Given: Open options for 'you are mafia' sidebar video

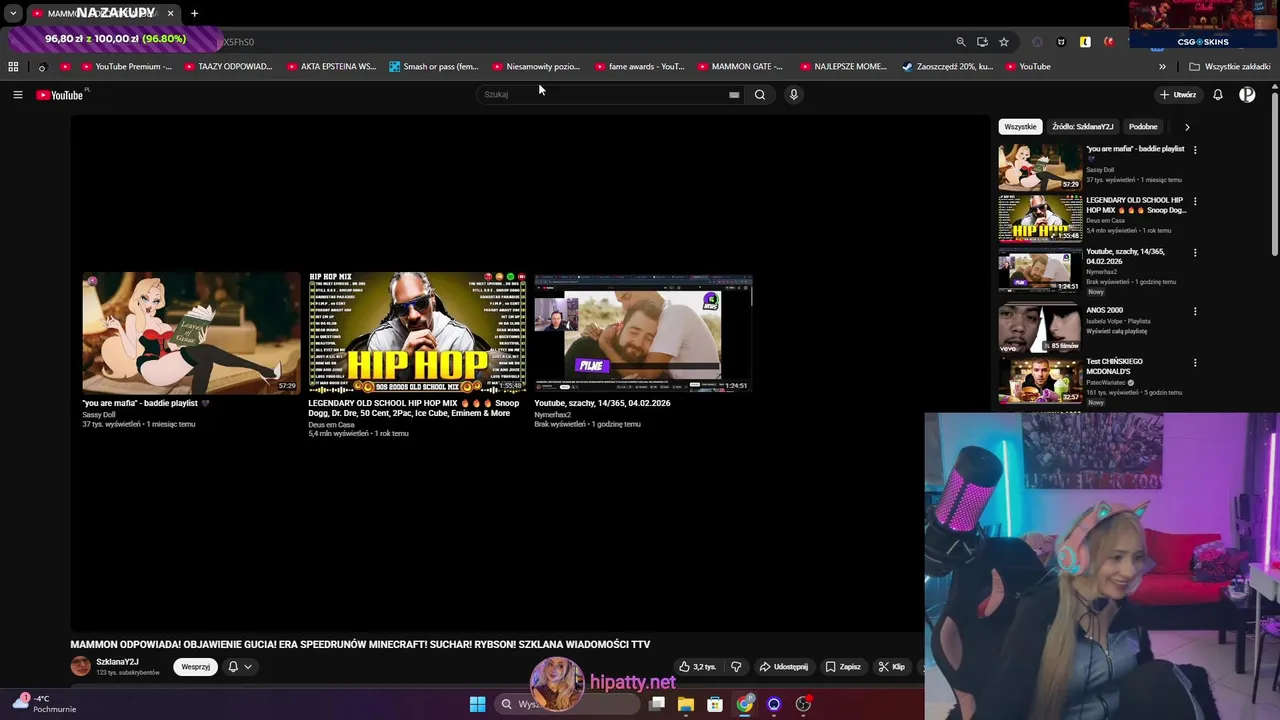Looking at the screenshot, I should point(1195,150).
